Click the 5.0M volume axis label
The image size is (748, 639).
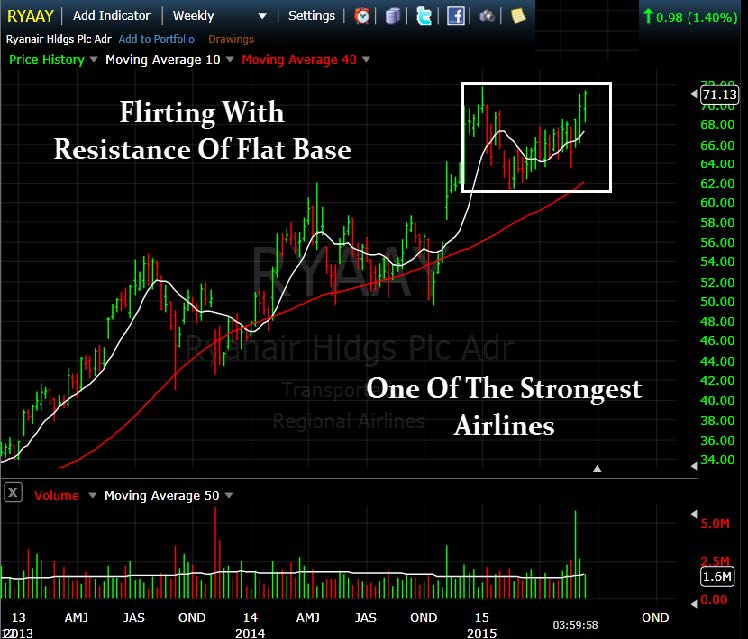[x=715, y=524]
